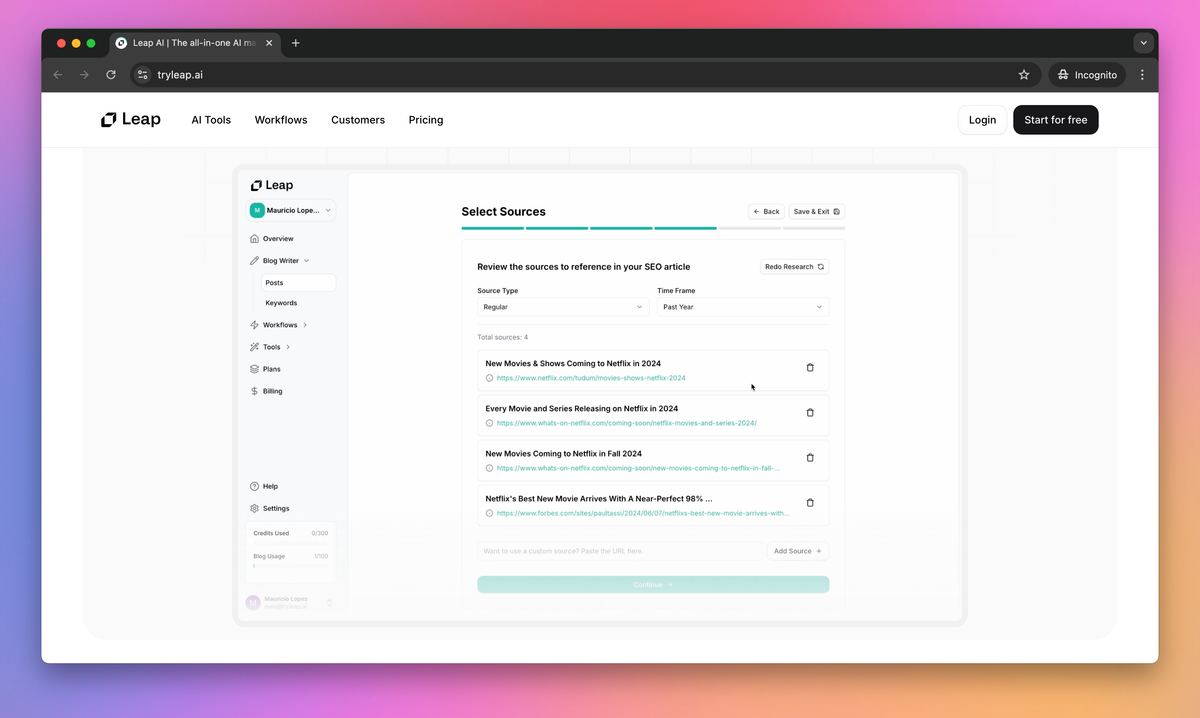Click the title New Movies & Shows Coming to Netflix
The height and width of the screenshot is (718, 1200).
click(573, 364)
